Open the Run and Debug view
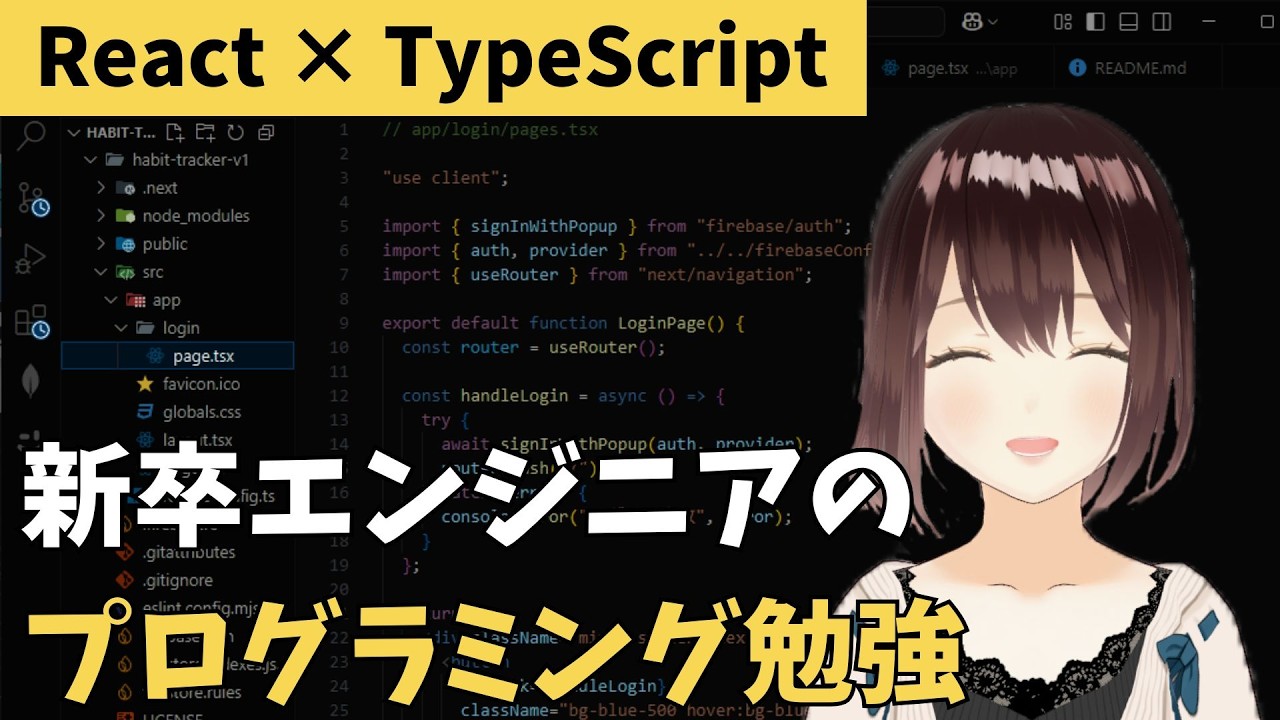The height and width of the screenshot is (720, 1280). point(31,260)
